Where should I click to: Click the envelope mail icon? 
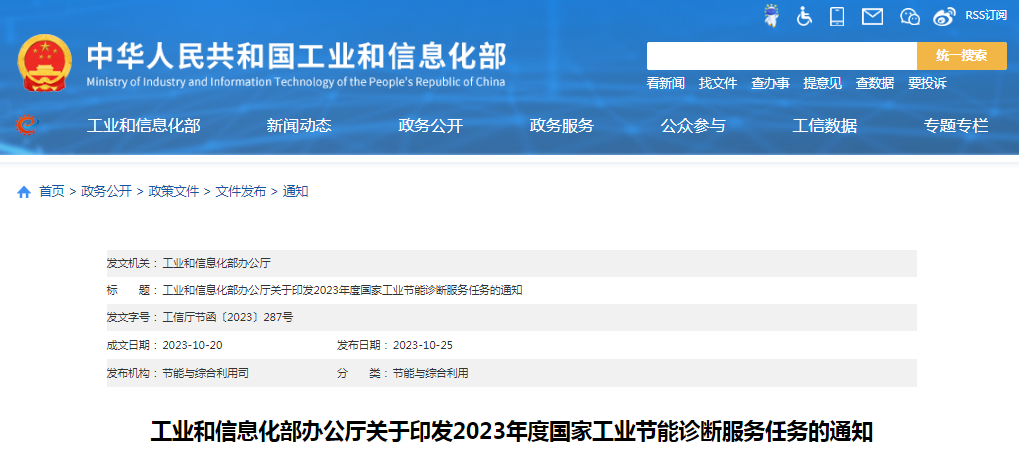(x=872, y=16)
